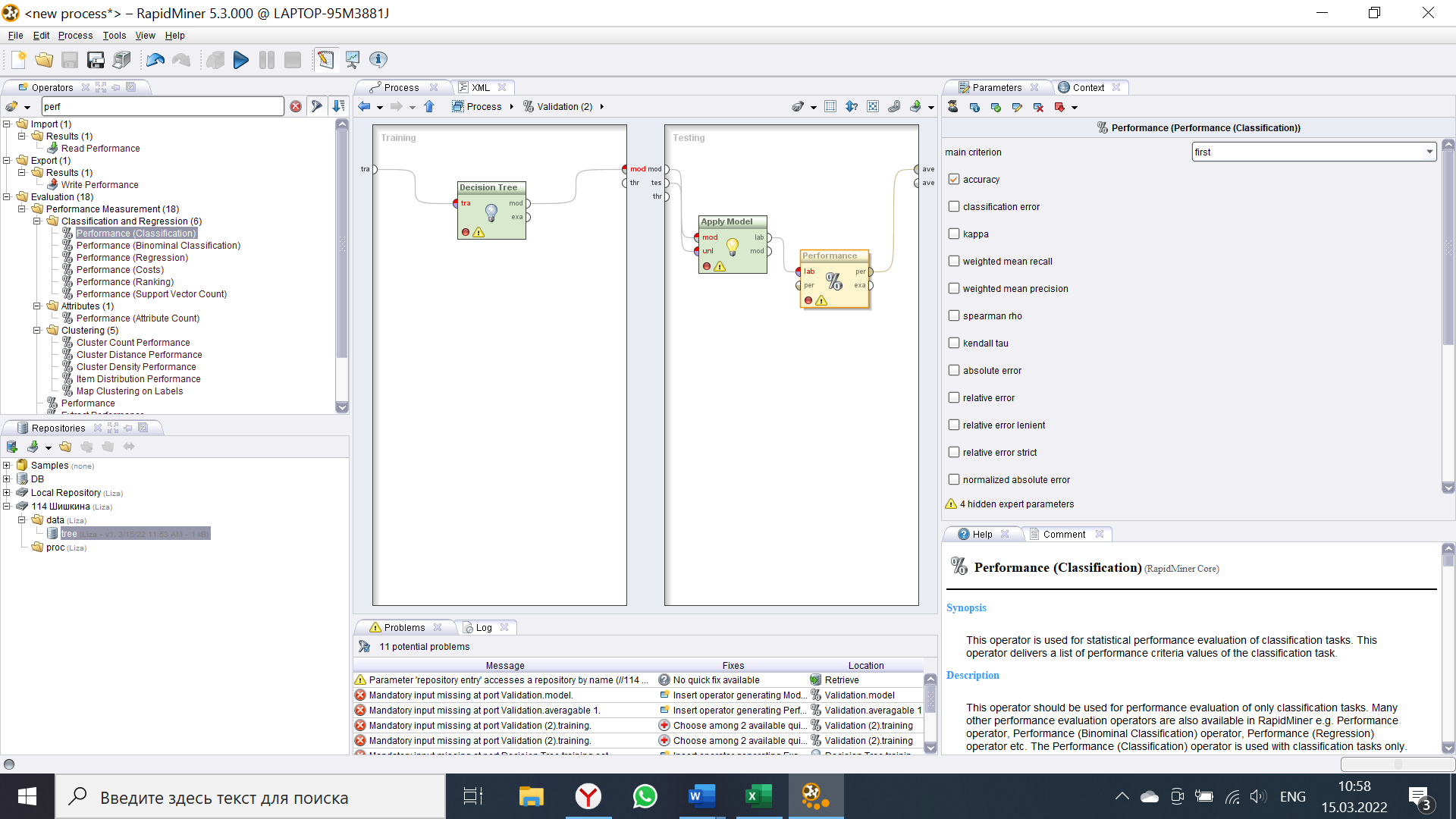The width and height of the screenshot is (1456, 819).
Task: Click the Operators tree vertical scrollbar
Action: 342,265
